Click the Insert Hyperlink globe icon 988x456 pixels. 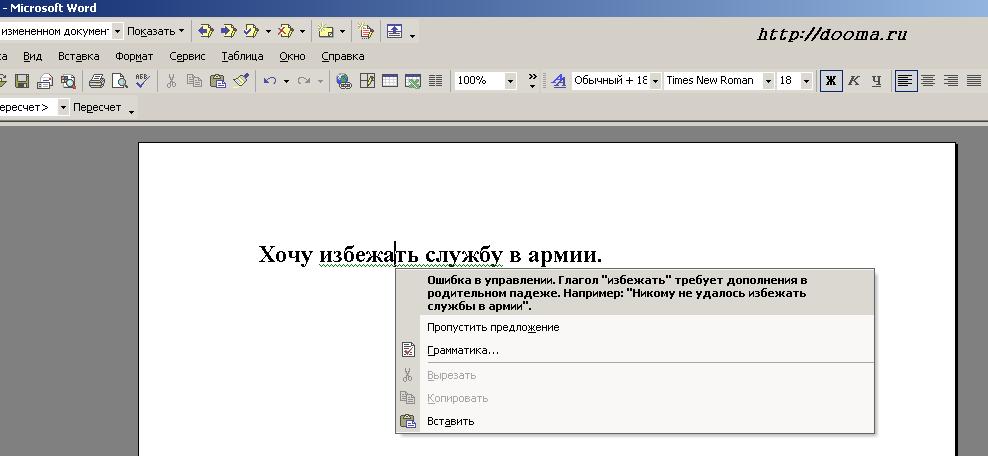[344, 81]
